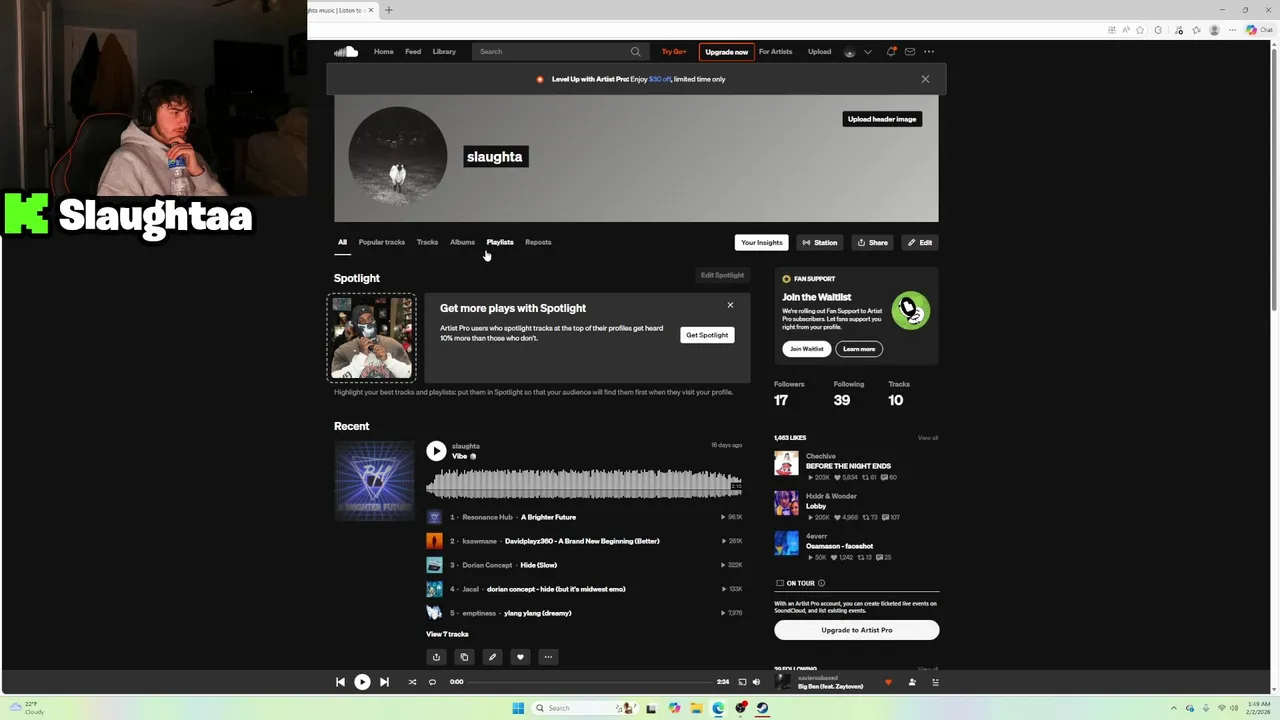Screen dimensions: 1280x720
Task: Switch to the Tracks tab
Action: [x=427, y=242]
